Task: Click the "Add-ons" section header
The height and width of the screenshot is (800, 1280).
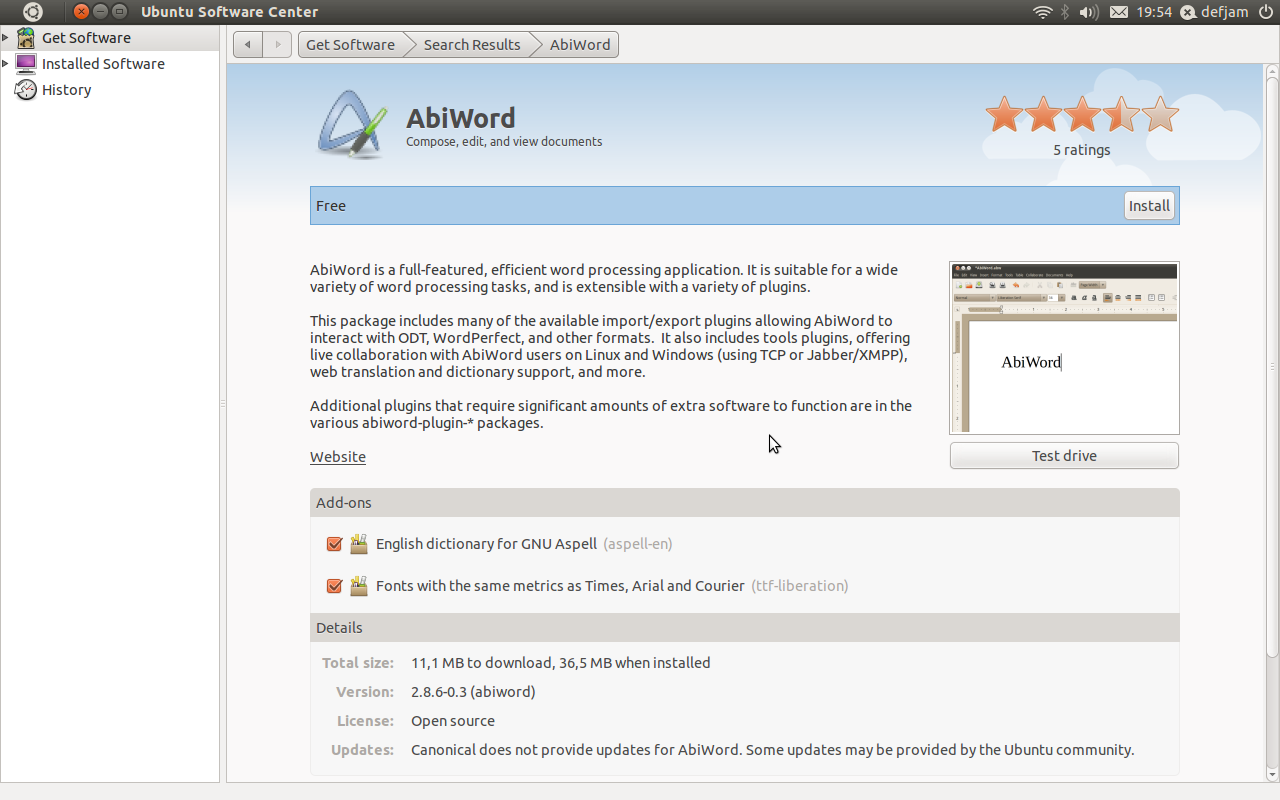Action: 745,503
